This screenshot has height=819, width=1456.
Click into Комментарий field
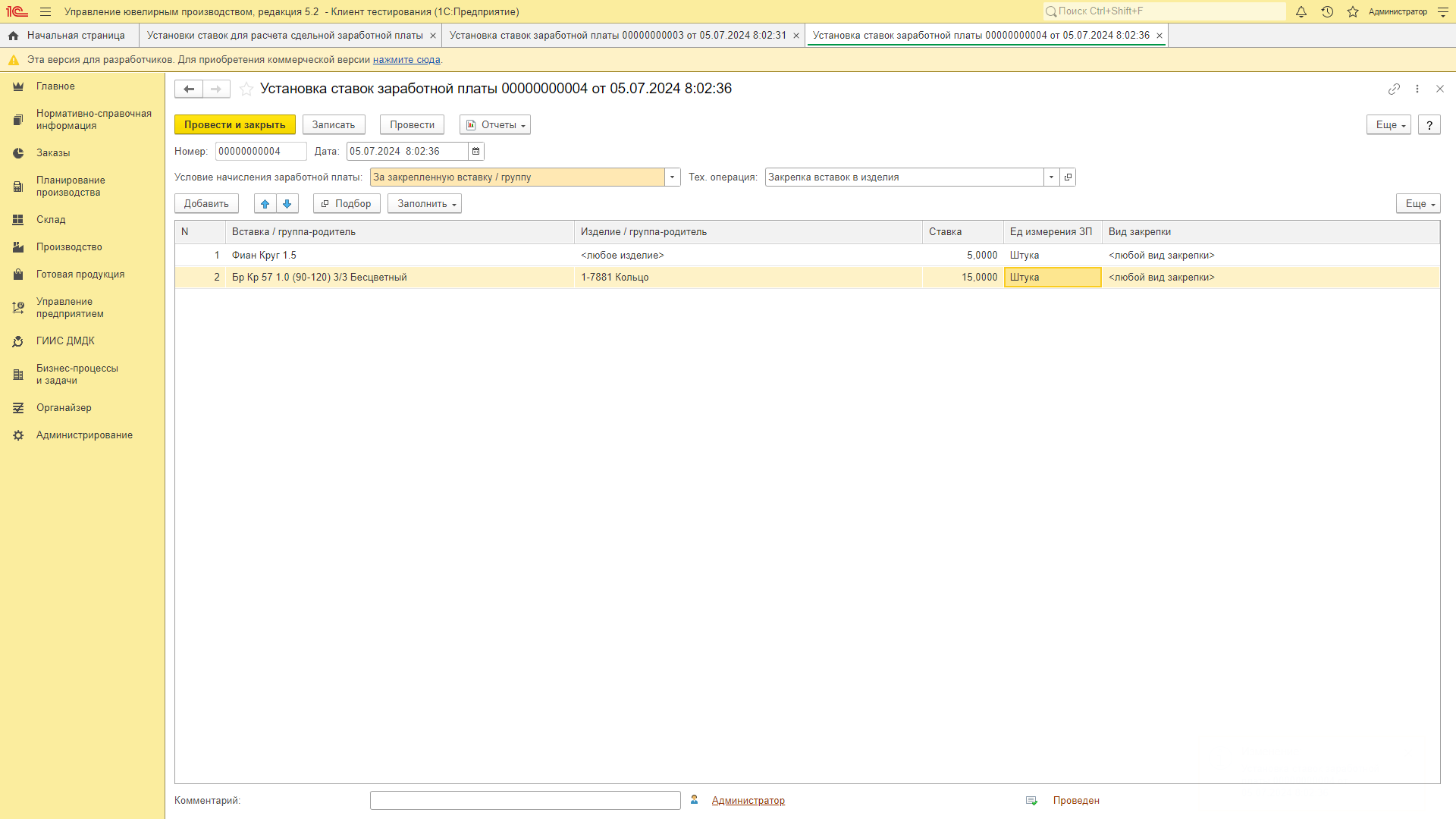coord(526,801)
